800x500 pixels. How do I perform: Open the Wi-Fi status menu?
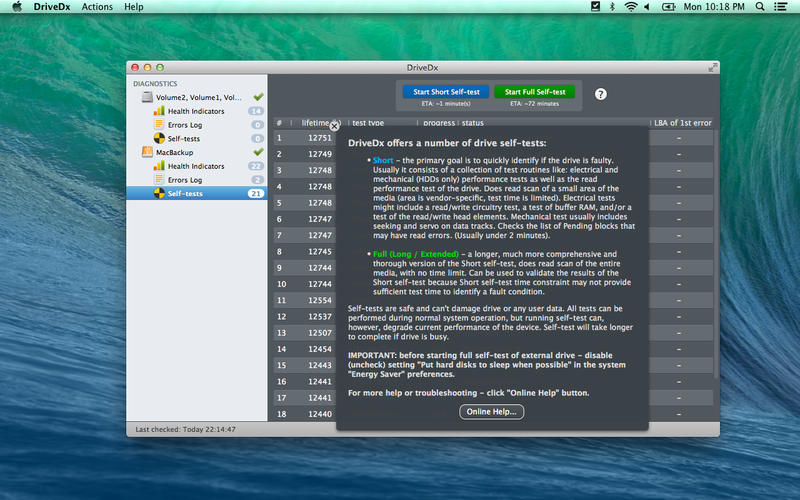pyautogui.click(x=631, y=7)
